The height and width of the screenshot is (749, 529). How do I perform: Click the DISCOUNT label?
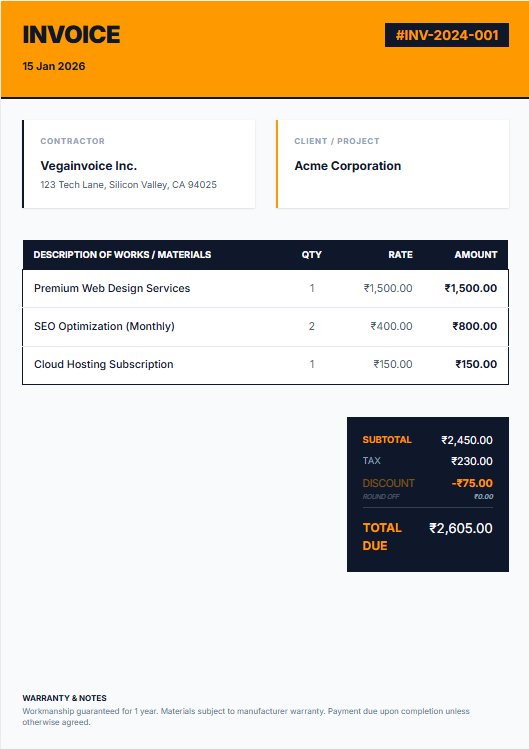(x=388, y=483)
